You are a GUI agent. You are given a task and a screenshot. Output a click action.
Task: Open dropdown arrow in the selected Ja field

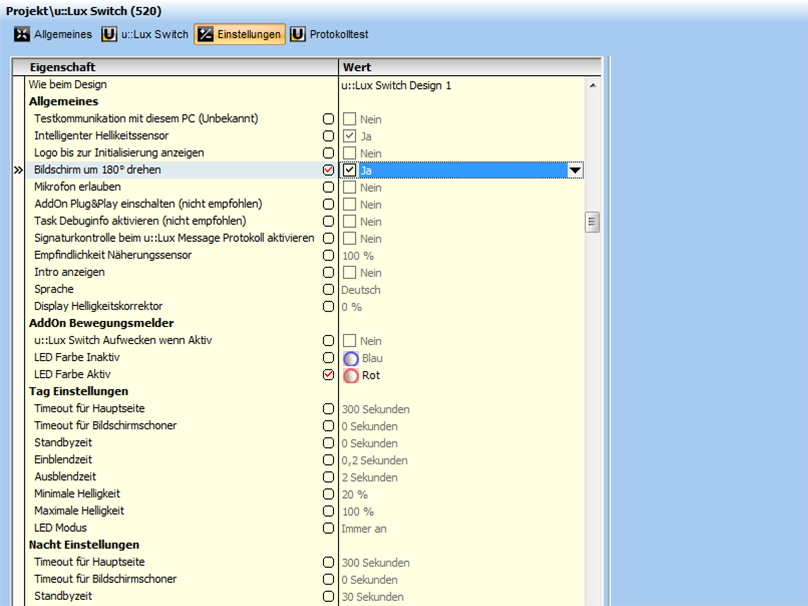coord(575,171)
